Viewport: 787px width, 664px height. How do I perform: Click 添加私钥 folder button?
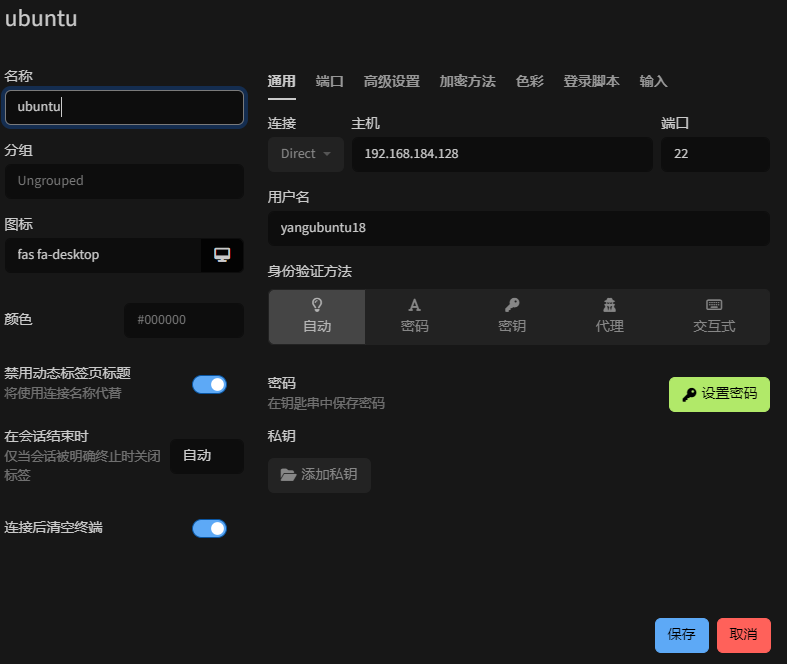pos(319,475)
